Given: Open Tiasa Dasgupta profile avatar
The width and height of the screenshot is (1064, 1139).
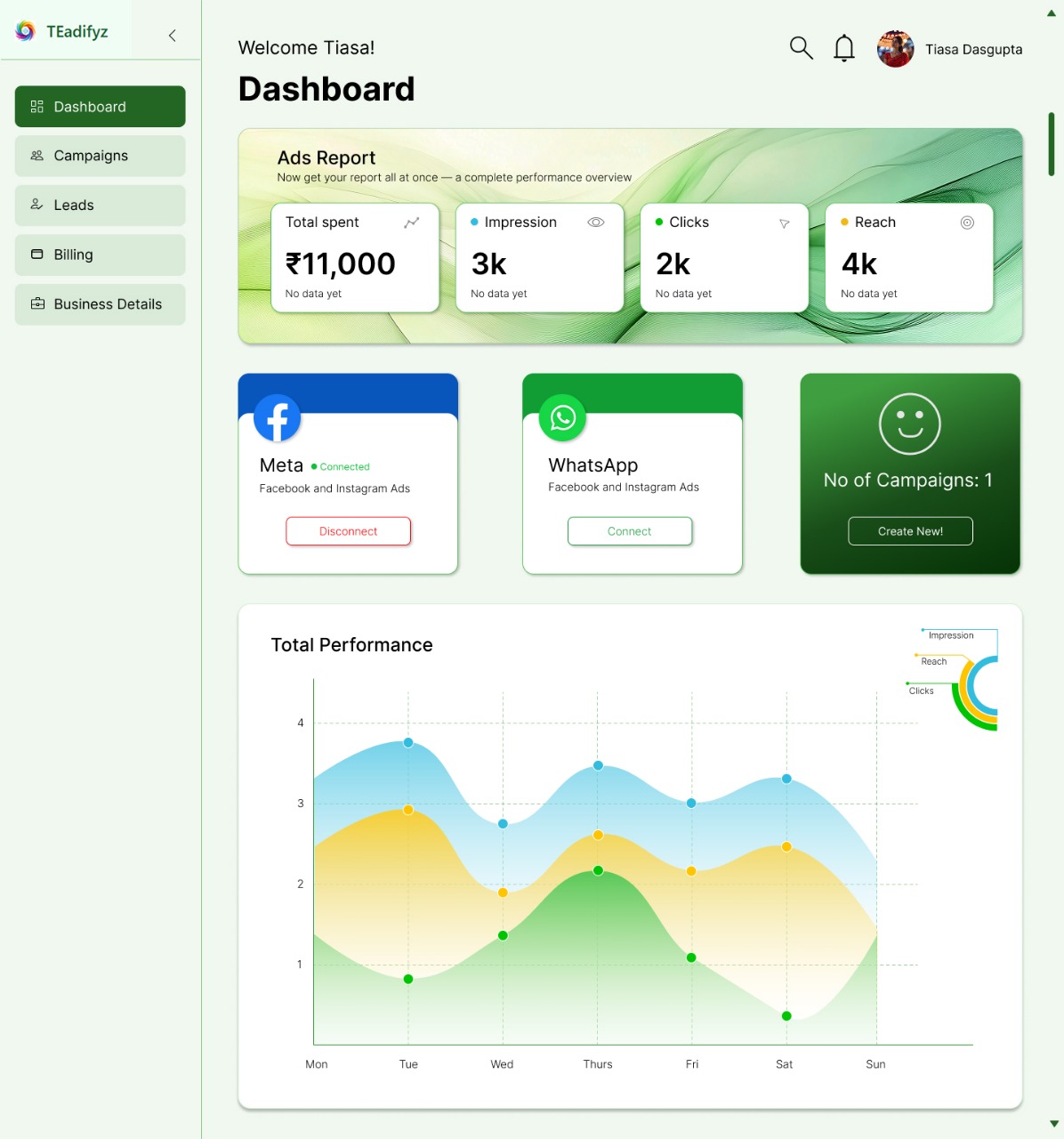Looking at the screenshot, I should coord(895,49).
